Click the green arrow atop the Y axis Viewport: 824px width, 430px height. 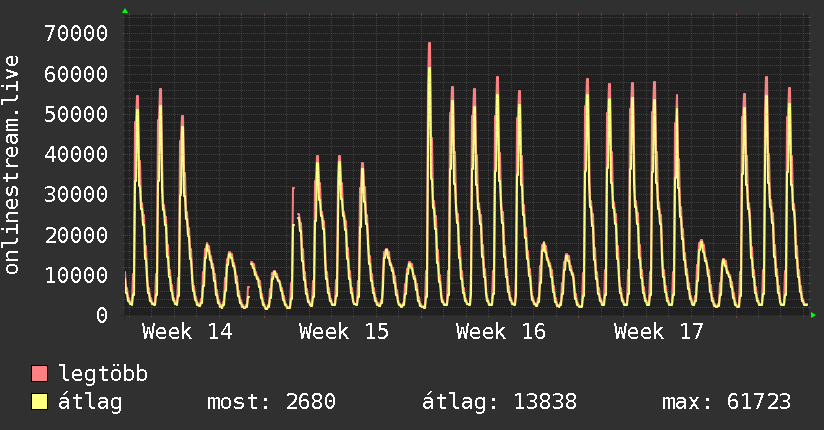pos(125,11)
